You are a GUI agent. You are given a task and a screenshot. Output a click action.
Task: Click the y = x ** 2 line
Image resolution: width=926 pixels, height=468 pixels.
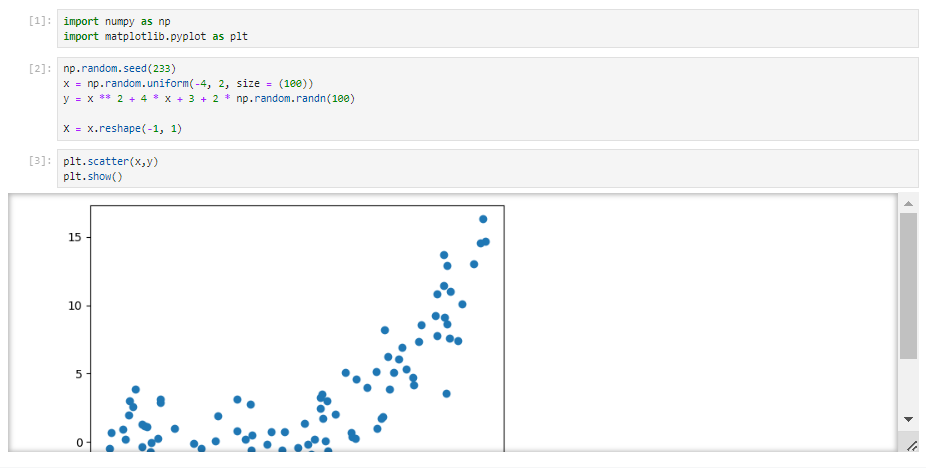(208, 98)
